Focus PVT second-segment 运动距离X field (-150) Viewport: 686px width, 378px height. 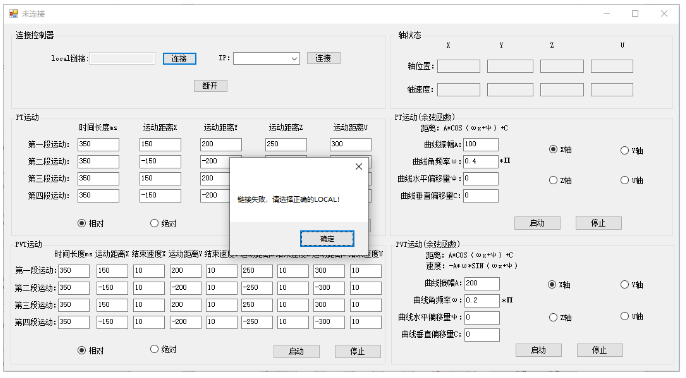click(x=112, y=288)
